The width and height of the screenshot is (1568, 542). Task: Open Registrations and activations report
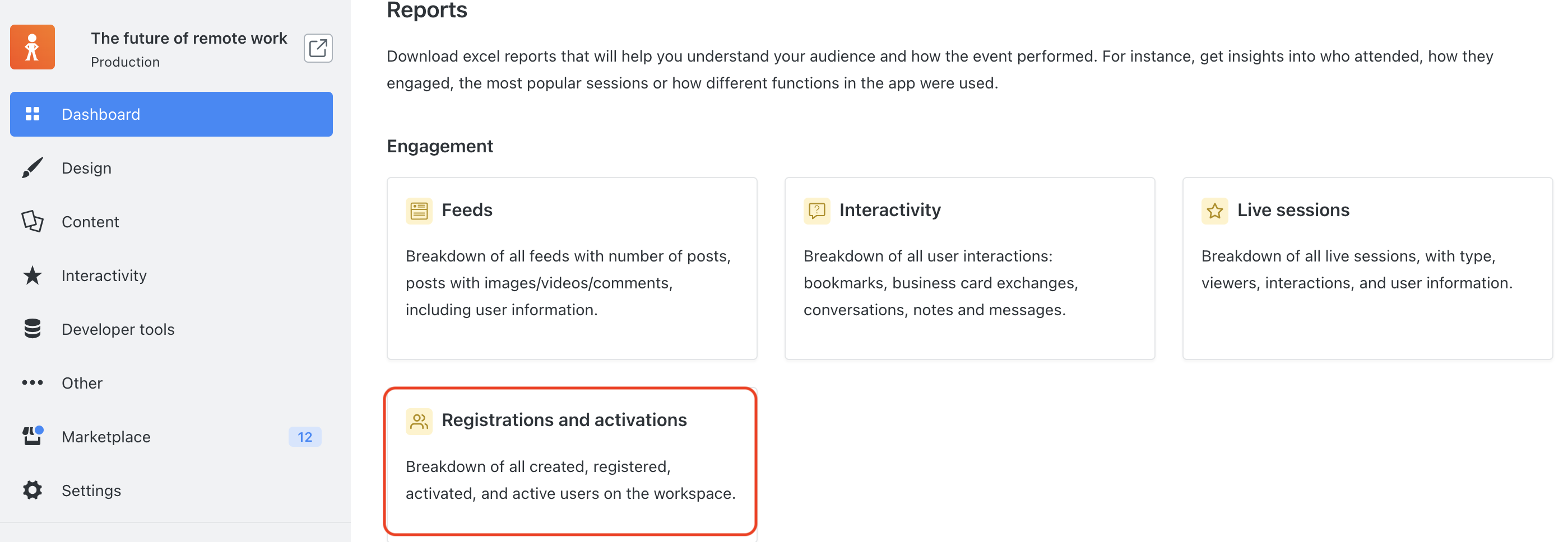click(x=570, y=462)
